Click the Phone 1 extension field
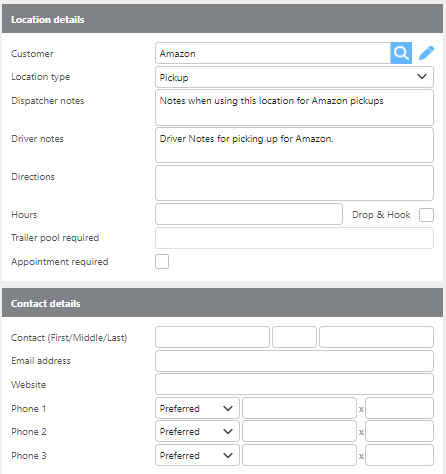 click(x=399, y=408)
